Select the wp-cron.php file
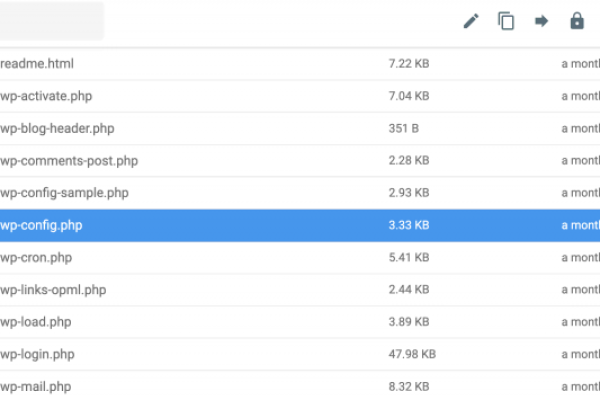This screenshot has height=400, width=600. coord(37,257)
